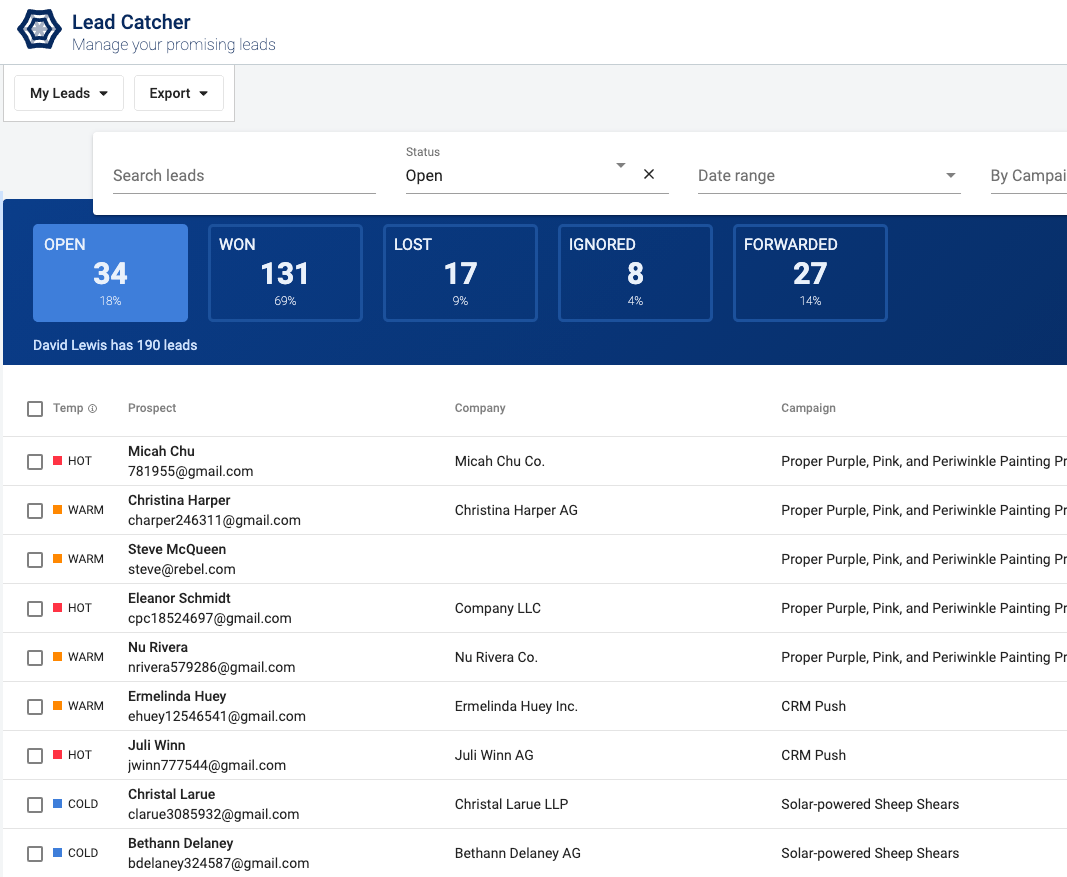Switch to the FORWARDED status tile
The width and height of the screenshot is (1067, 877).
(x=810, y=273)
